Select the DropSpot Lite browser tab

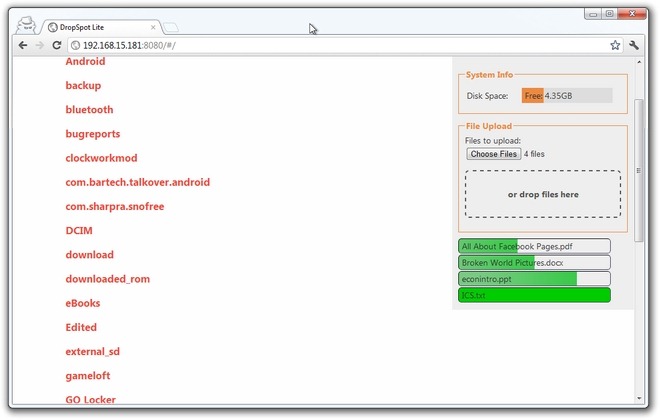tap(101, 27)
